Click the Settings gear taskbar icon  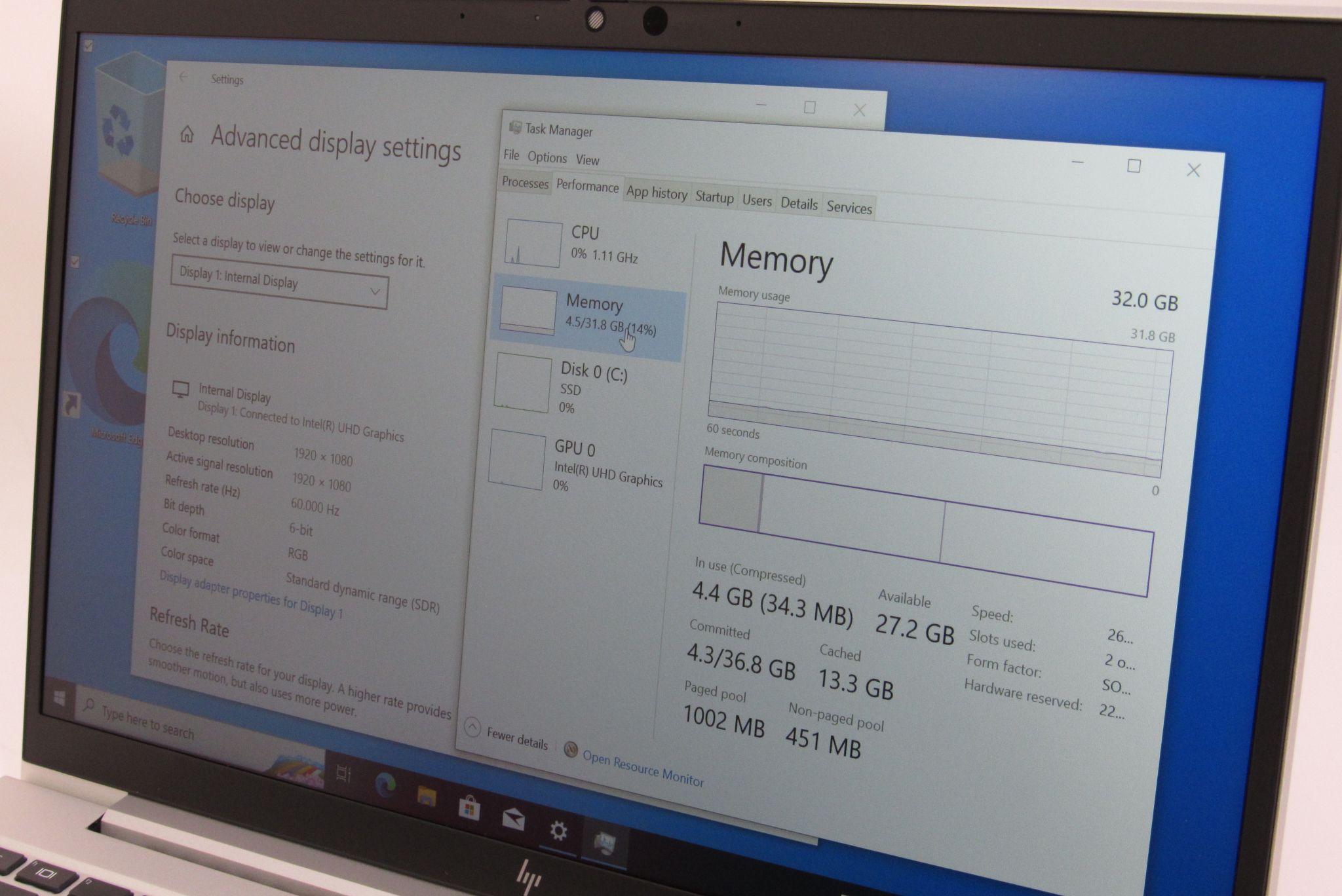[x=558, y=831]
